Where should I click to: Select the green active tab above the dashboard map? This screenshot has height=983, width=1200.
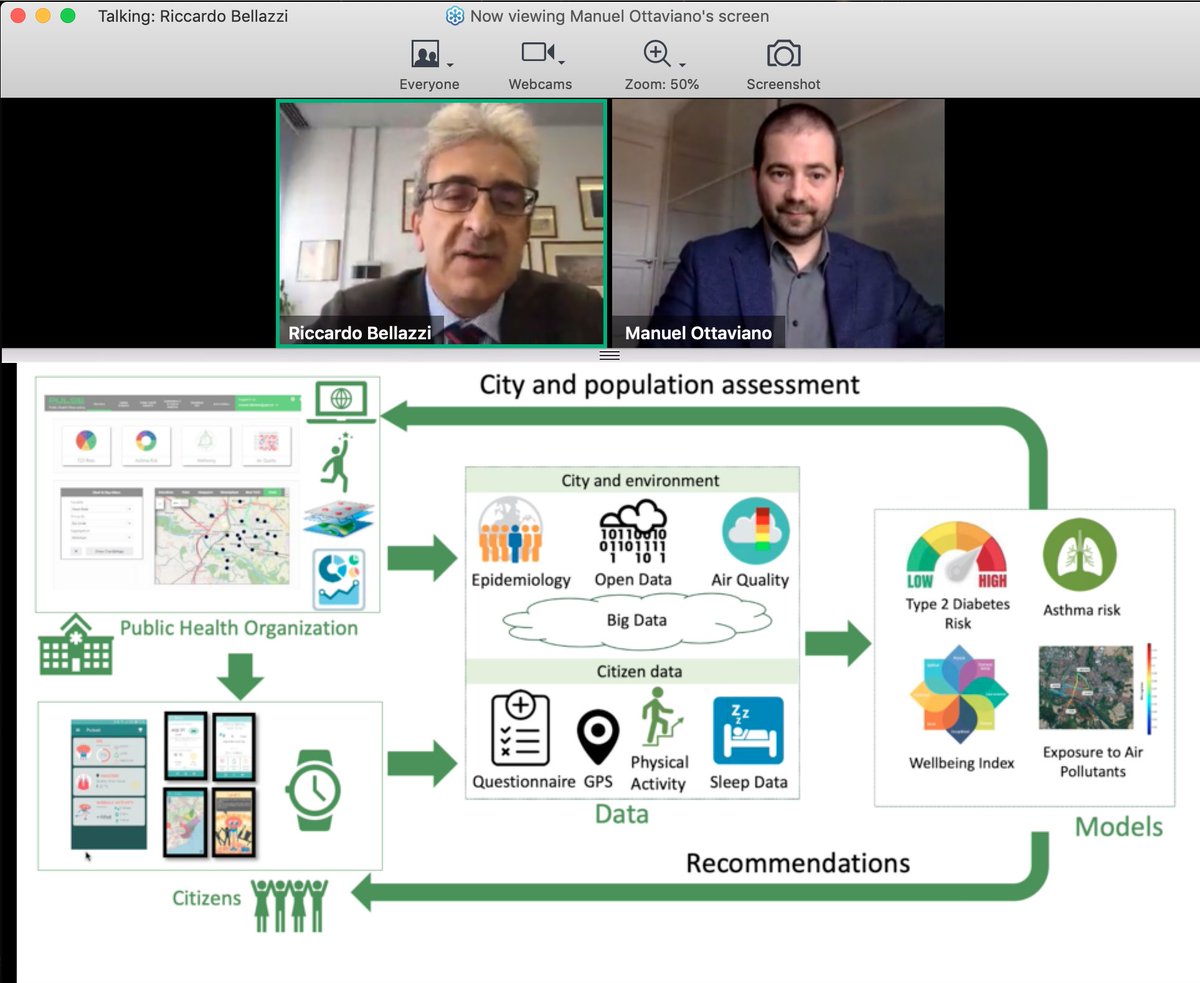point(272,492)
